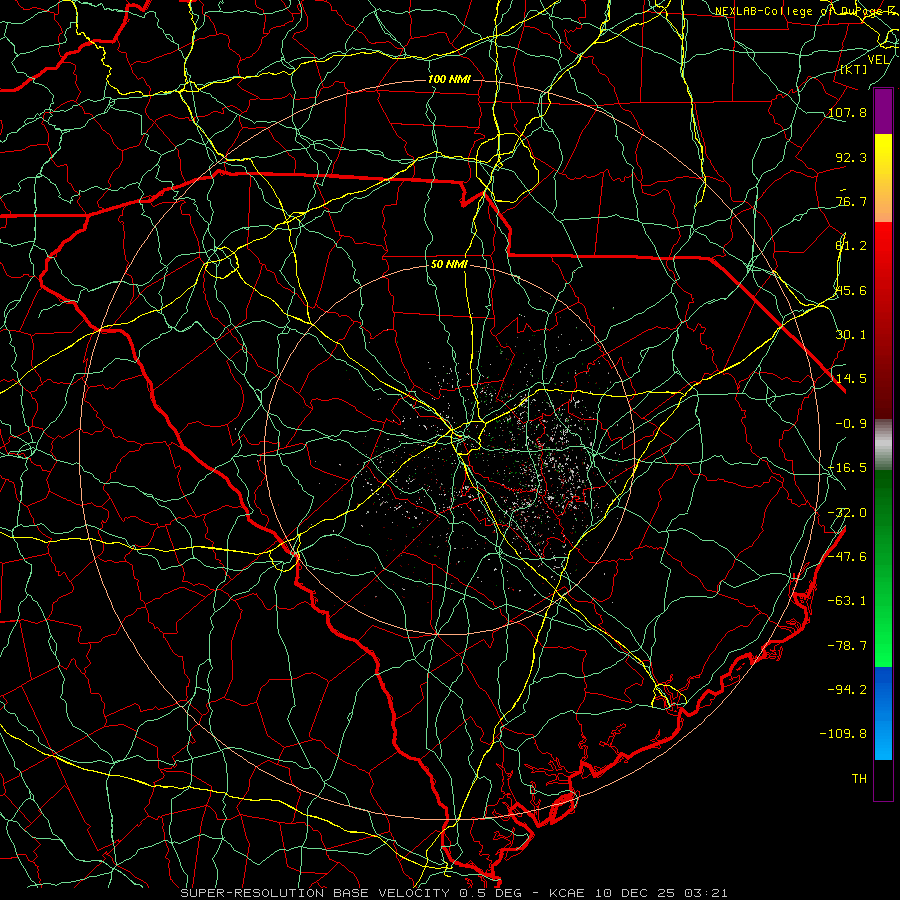The image size is (900, 900).
Task: Click the 92.3 scale value
Action: 851,157
